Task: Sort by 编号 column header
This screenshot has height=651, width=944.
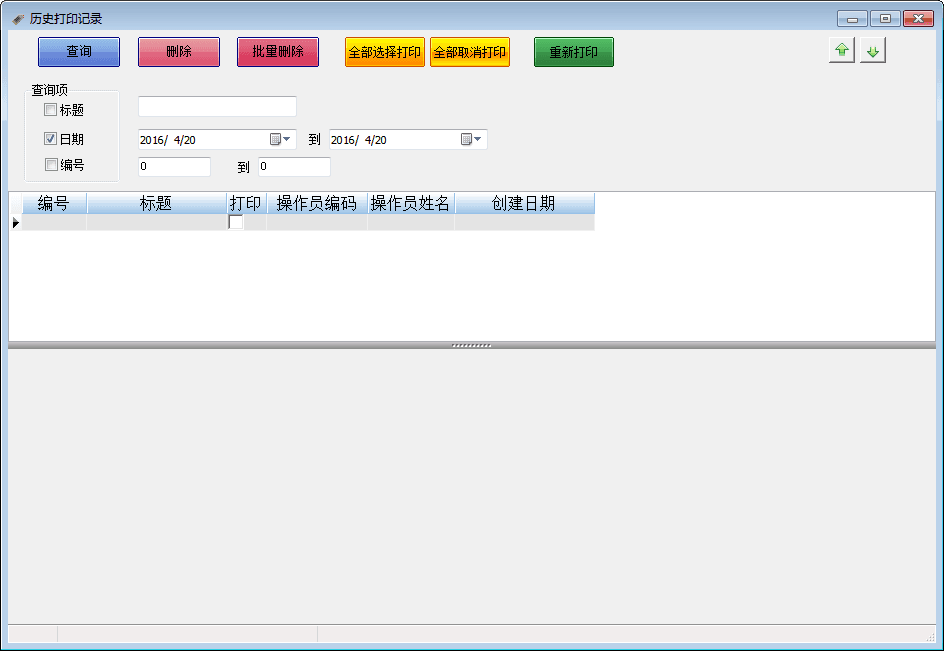Action: click(x=53, y=203)
